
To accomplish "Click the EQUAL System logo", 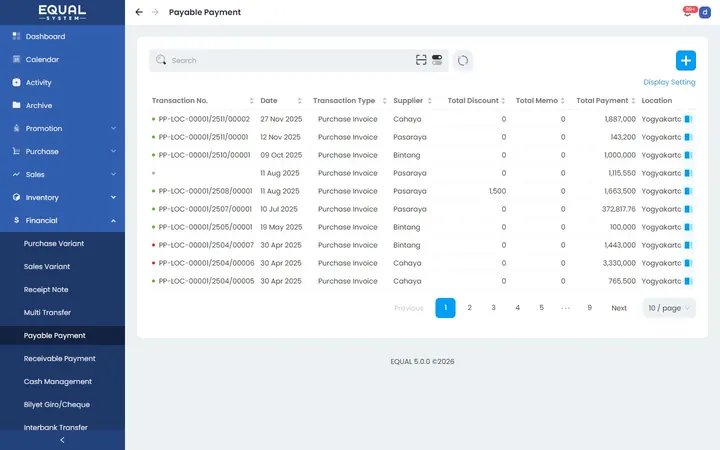I will [x=62, y=12].
